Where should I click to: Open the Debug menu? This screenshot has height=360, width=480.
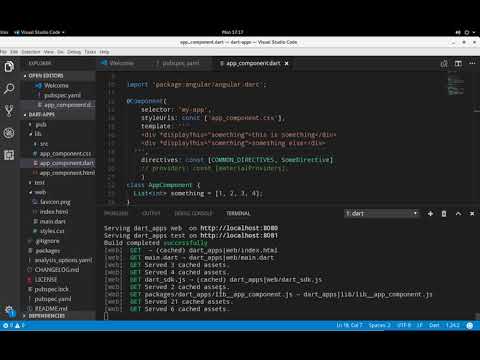(x=74, y=52)
